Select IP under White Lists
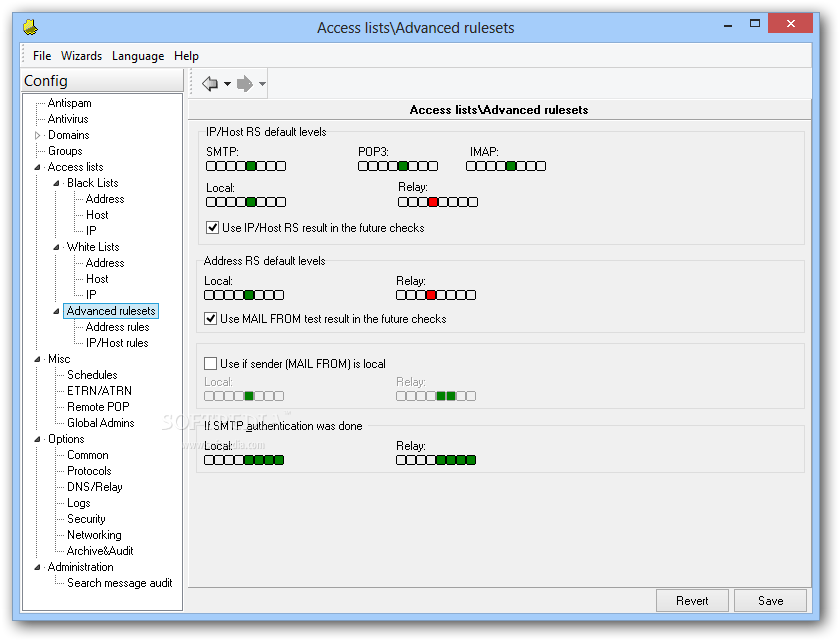 tap(91, 295)
